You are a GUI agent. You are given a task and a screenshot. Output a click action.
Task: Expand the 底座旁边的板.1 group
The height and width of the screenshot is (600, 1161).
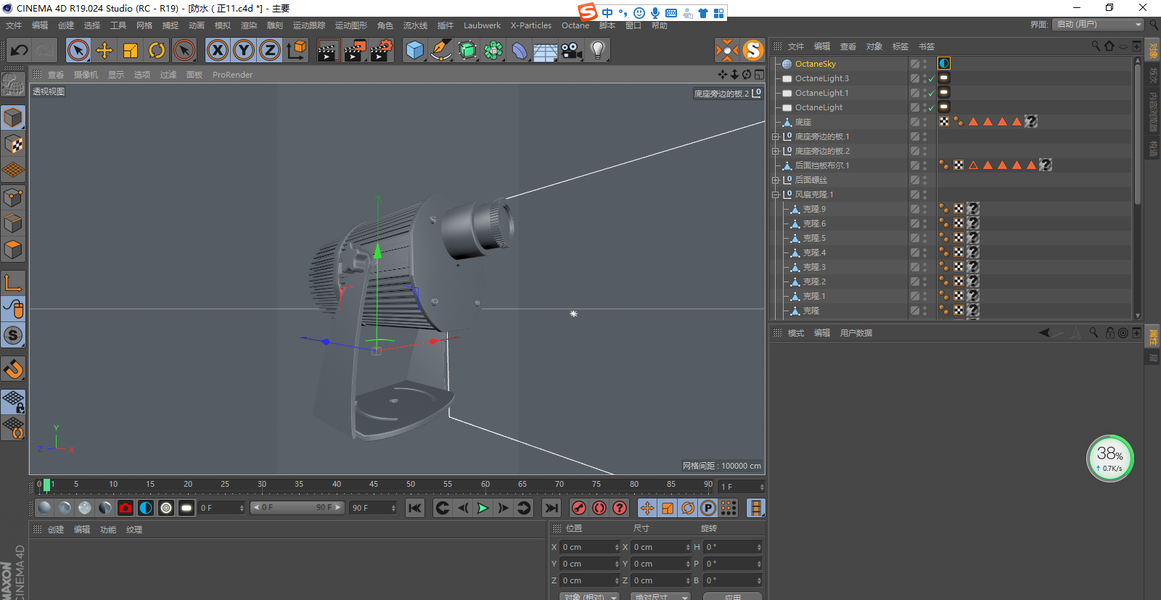click(x=776, y=136)
